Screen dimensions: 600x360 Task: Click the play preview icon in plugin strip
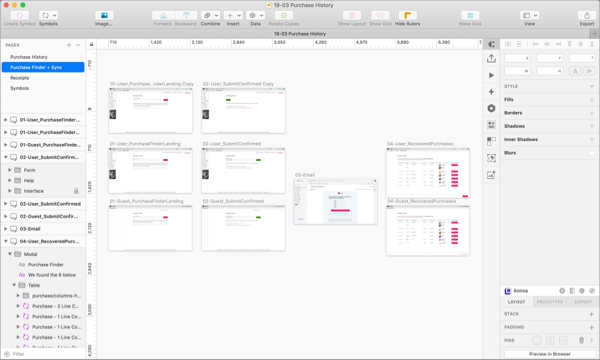pyautogui.click(x=491, y=75)
